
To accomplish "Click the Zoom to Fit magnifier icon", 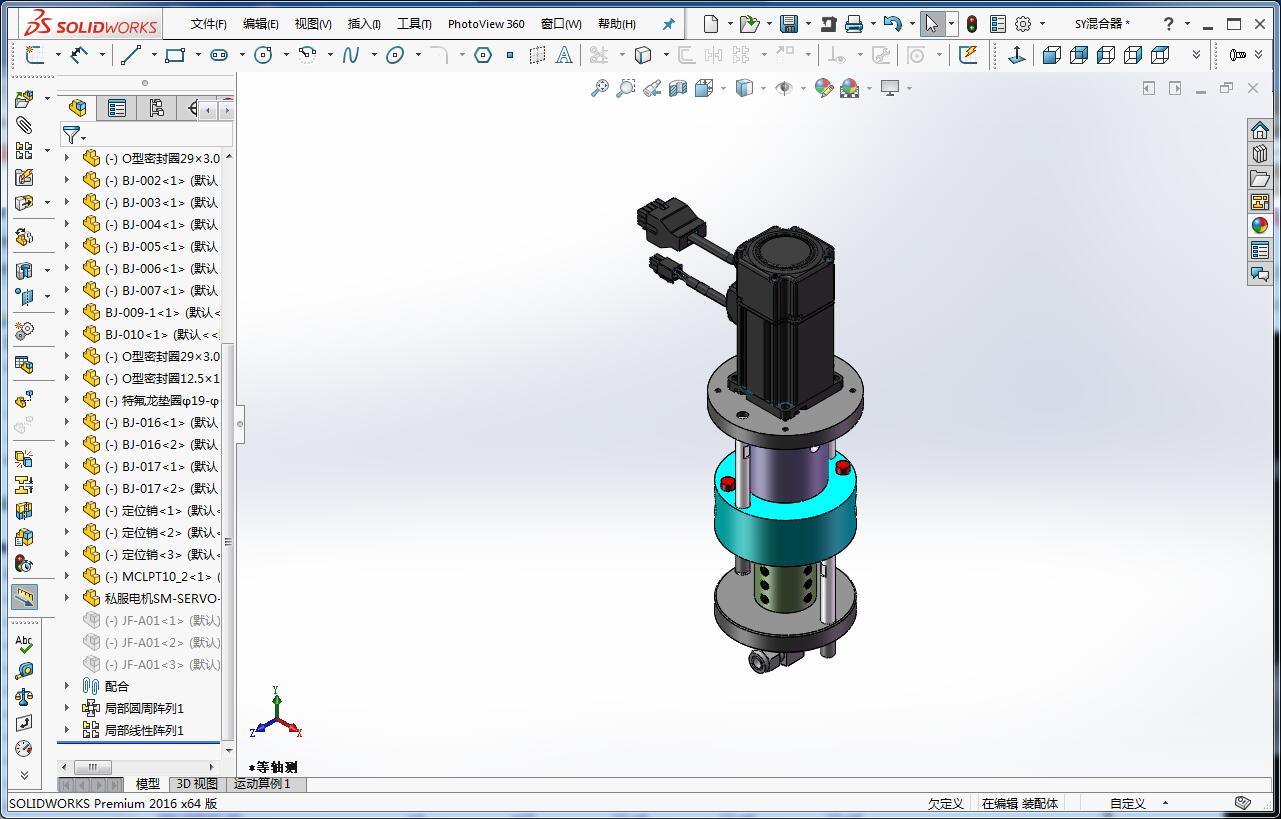I will point(600,88).
